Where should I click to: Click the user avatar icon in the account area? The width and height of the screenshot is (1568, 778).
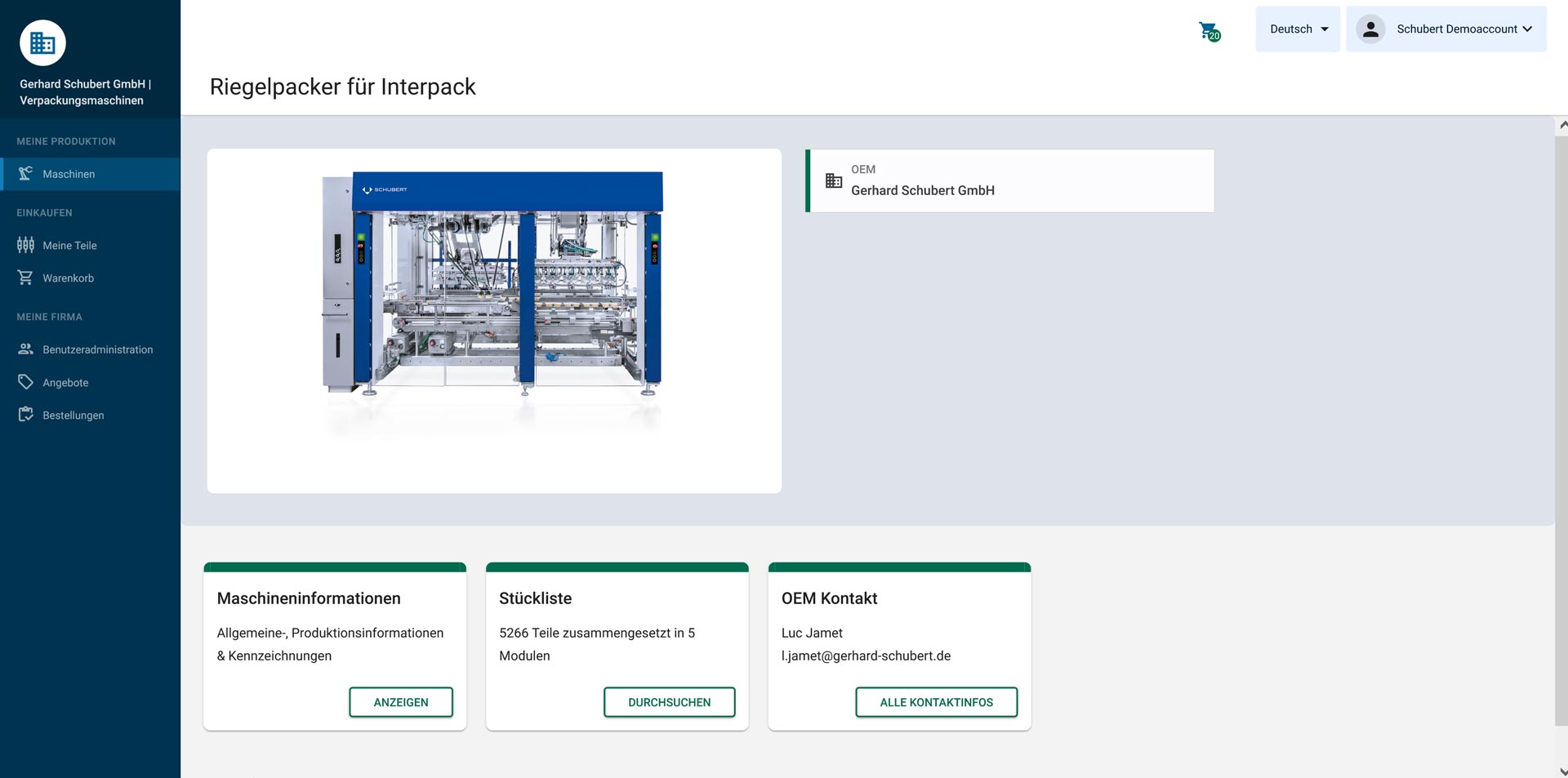[1370, 29]
